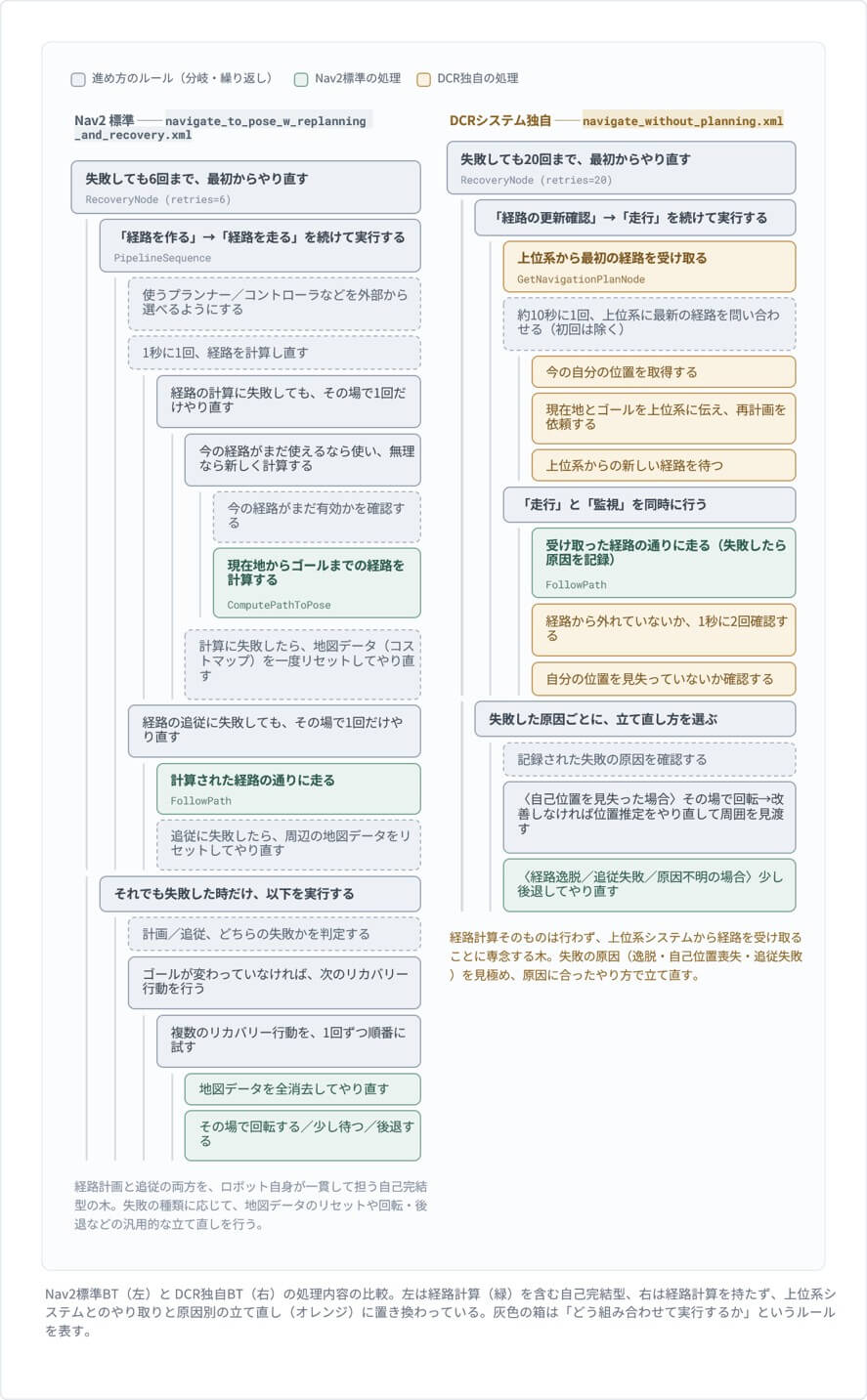This screenshot has width=867, height=1400.
Task: Select the RecoveryNode (retries=20) root node
Action: (x=621, y=168)
